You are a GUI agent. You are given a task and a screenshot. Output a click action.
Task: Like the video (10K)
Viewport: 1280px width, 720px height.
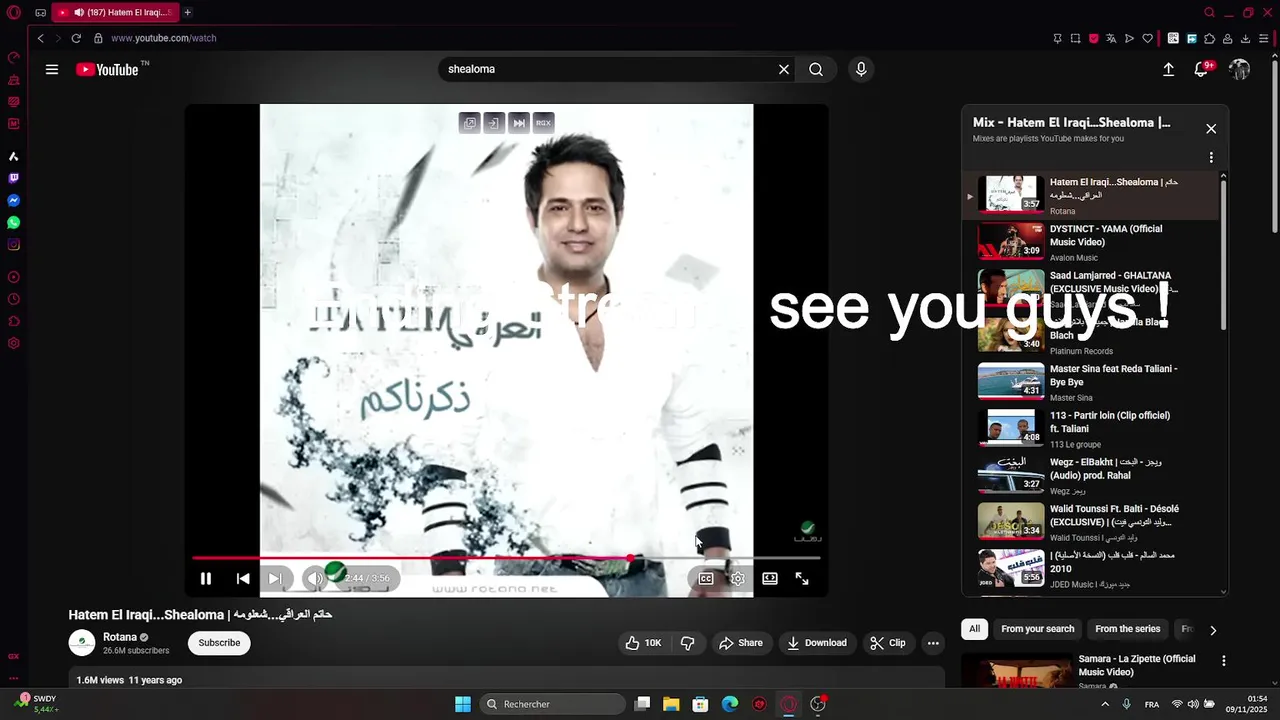[x=643, y=643]
